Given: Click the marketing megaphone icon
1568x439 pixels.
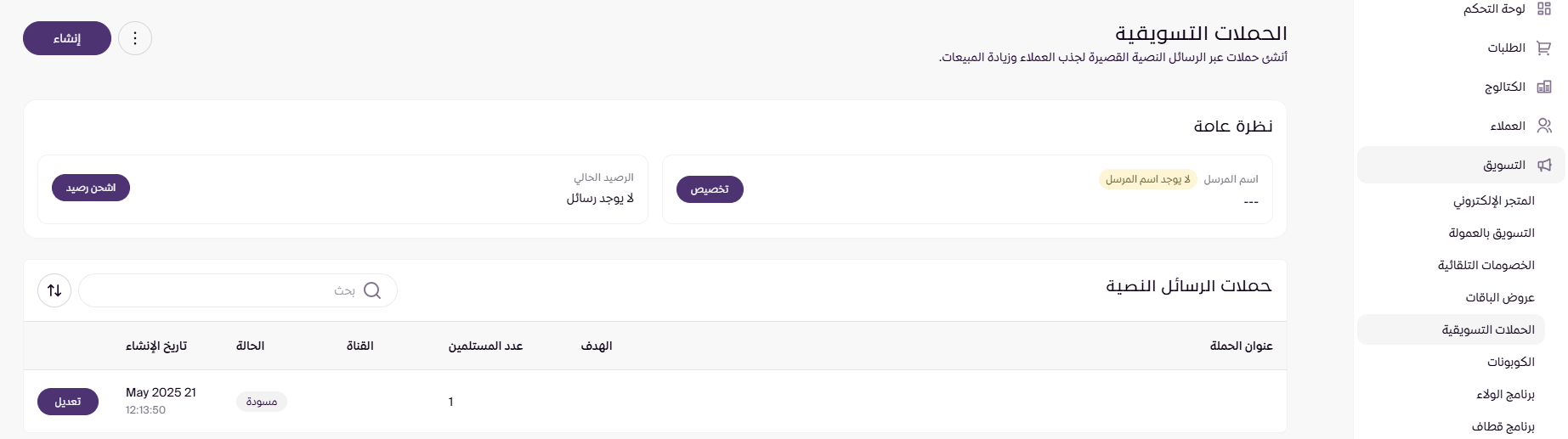Looking at the screenshot, I should (1544, 166).
